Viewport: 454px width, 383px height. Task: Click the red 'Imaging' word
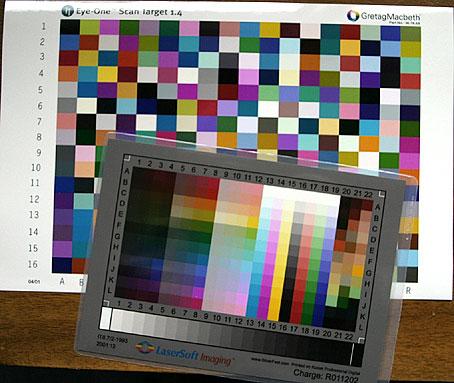216,359
